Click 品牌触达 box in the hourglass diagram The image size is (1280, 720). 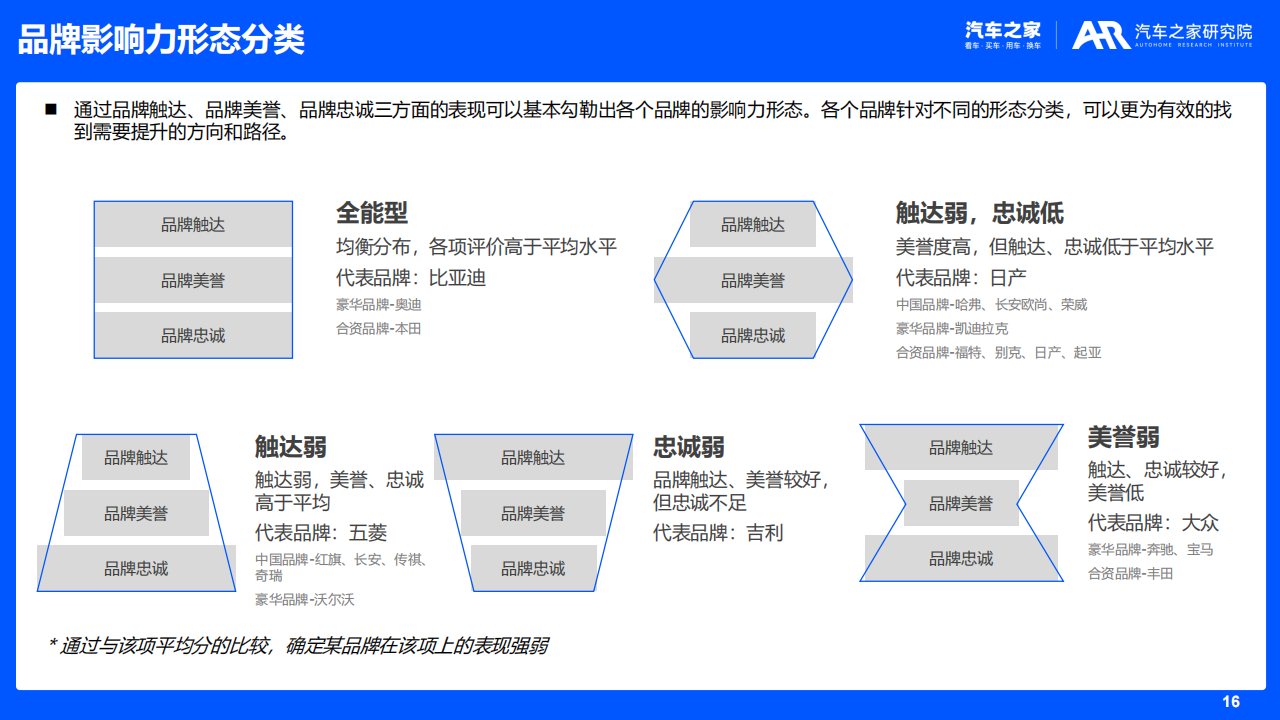point(961,447)
